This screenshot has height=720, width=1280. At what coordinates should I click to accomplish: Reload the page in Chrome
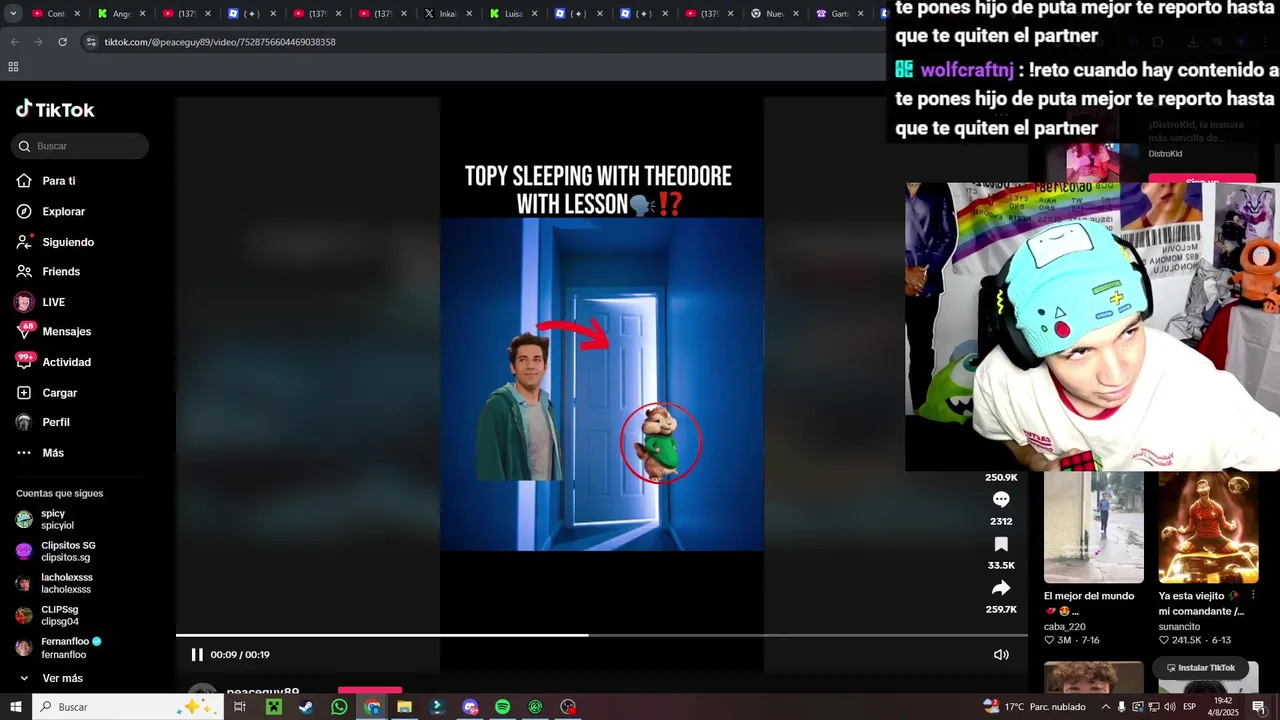click(x=62, y=42)
